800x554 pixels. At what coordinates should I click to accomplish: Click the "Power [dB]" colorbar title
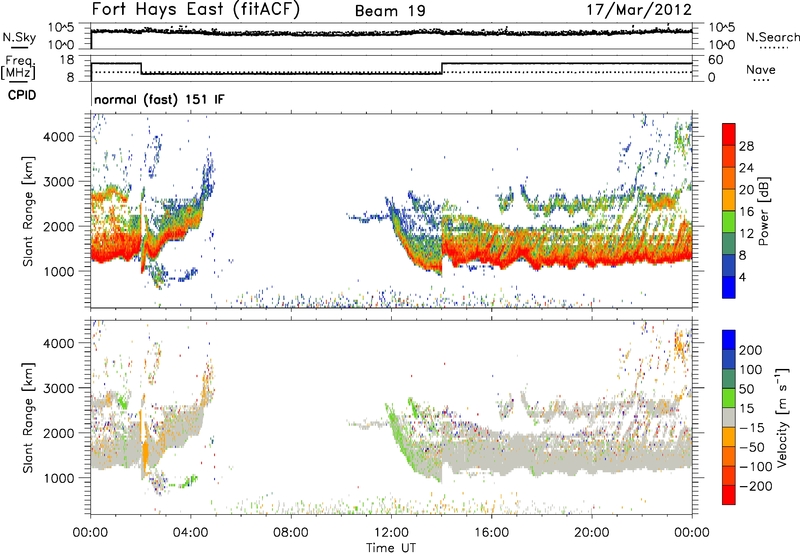pos(764,211)
